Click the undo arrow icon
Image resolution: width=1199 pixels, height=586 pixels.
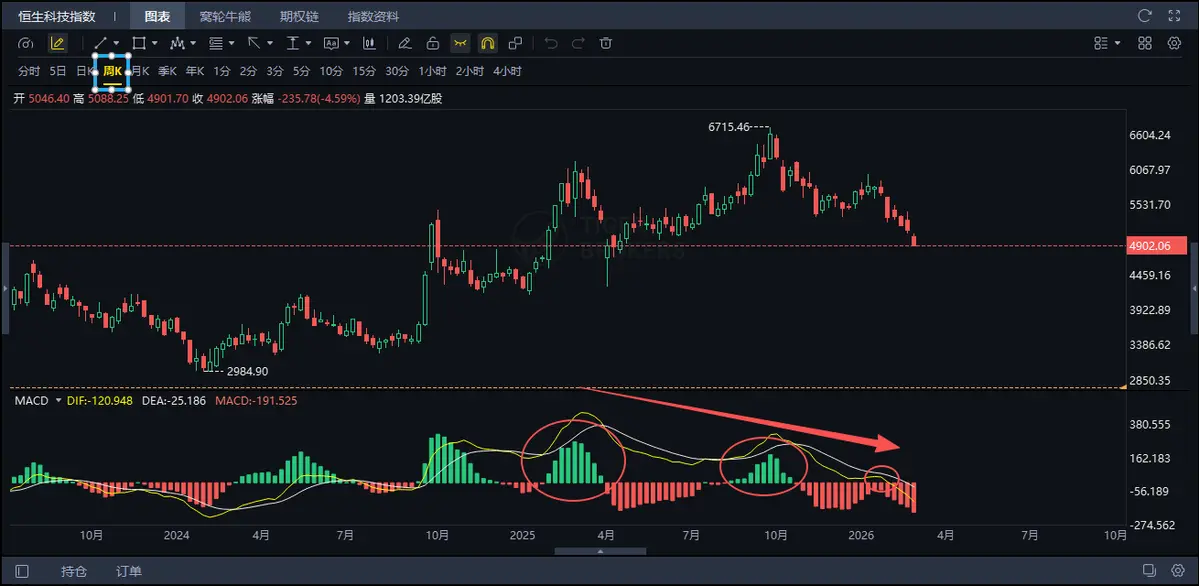tap(550, 43)
